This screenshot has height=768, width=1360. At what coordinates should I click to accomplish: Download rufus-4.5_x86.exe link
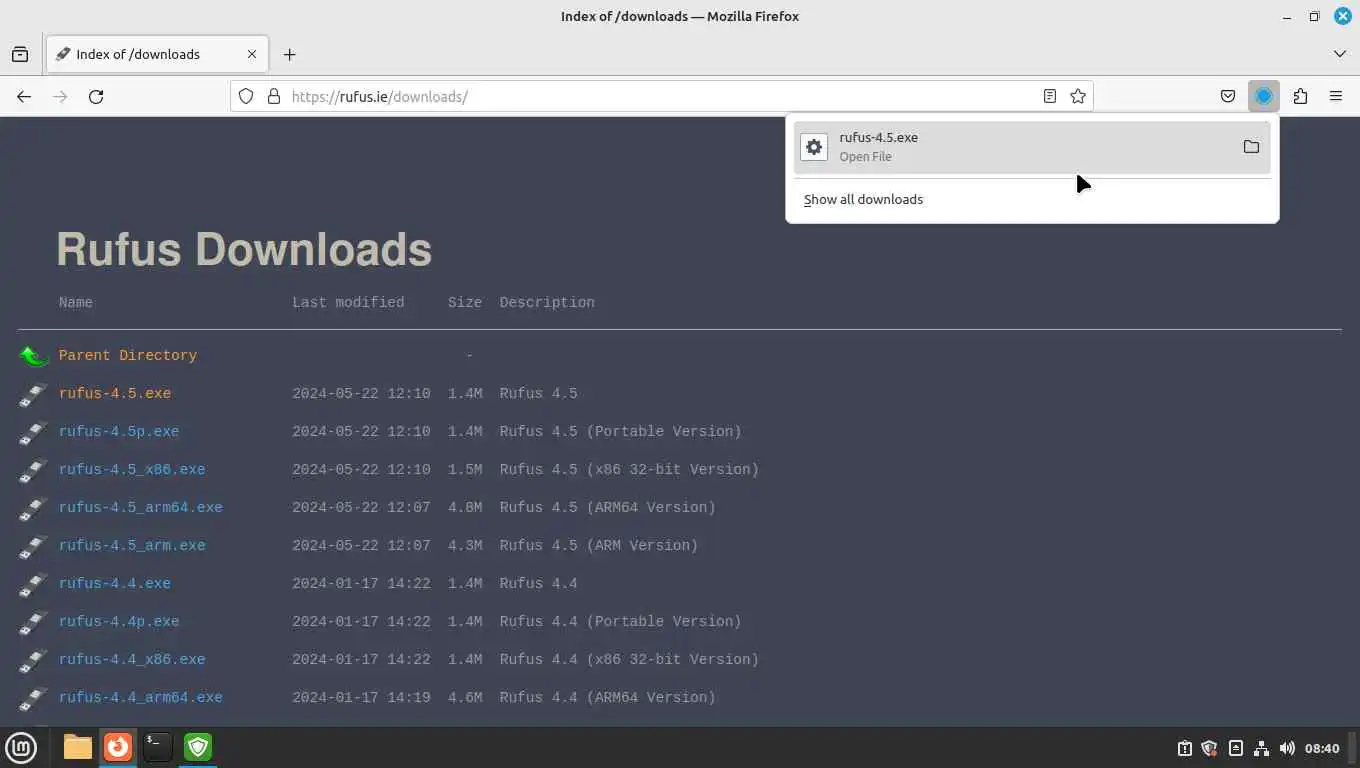point(132,469)
